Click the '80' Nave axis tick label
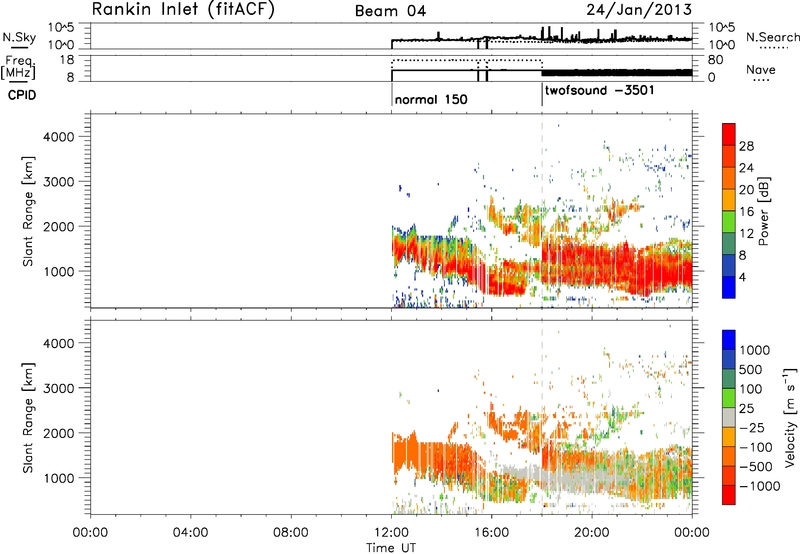The height and width of the screenshot is (554, 800). click(x=715, y=60)
